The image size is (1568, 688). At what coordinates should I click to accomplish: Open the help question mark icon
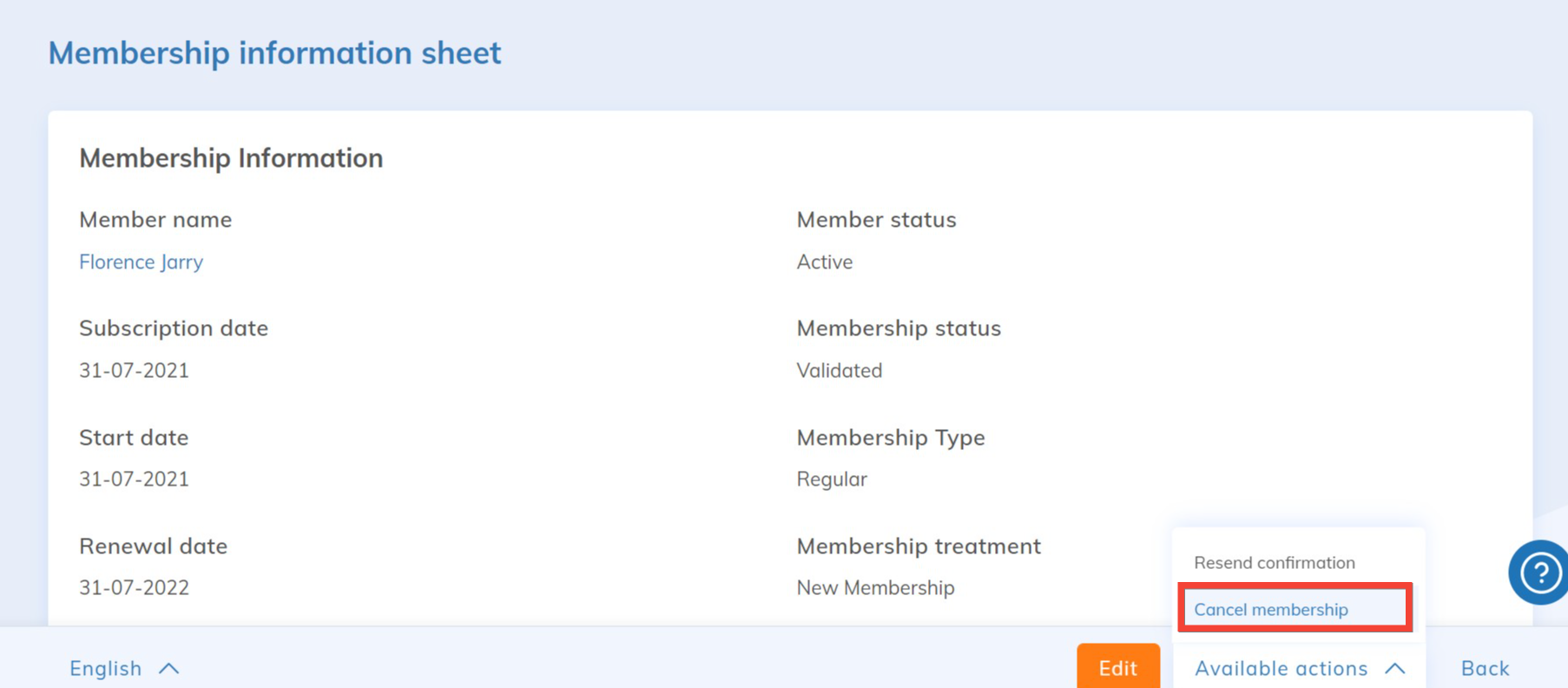click(x=1539, y=572)
